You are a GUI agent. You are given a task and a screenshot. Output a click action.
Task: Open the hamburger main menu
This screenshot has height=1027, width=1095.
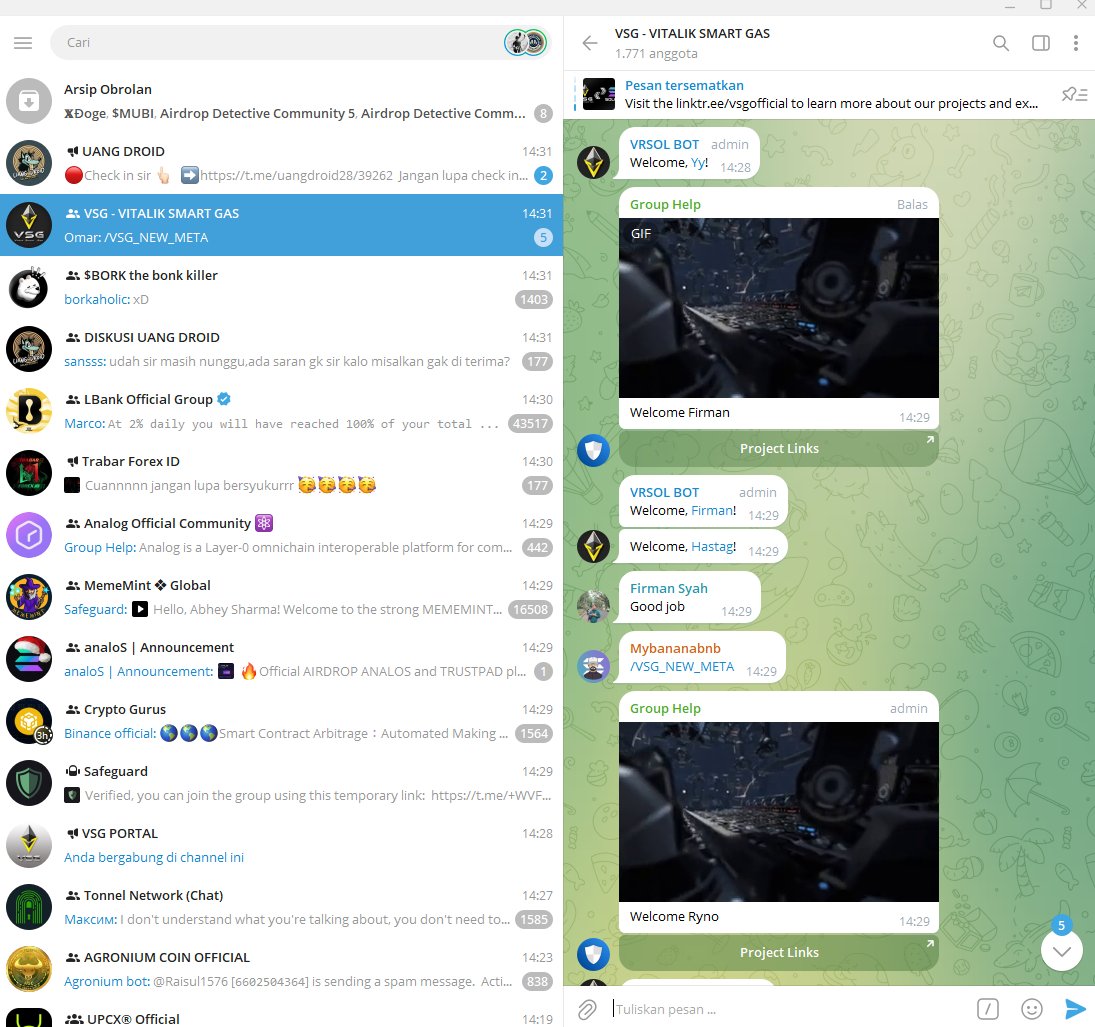pyautogui.click(x=23, y=43)
